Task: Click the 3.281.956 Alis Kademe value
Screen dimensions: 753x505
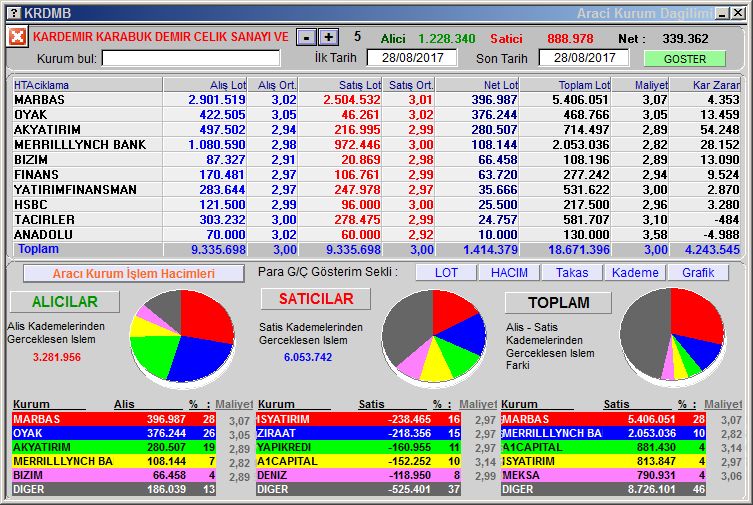Action: (57, 357)
